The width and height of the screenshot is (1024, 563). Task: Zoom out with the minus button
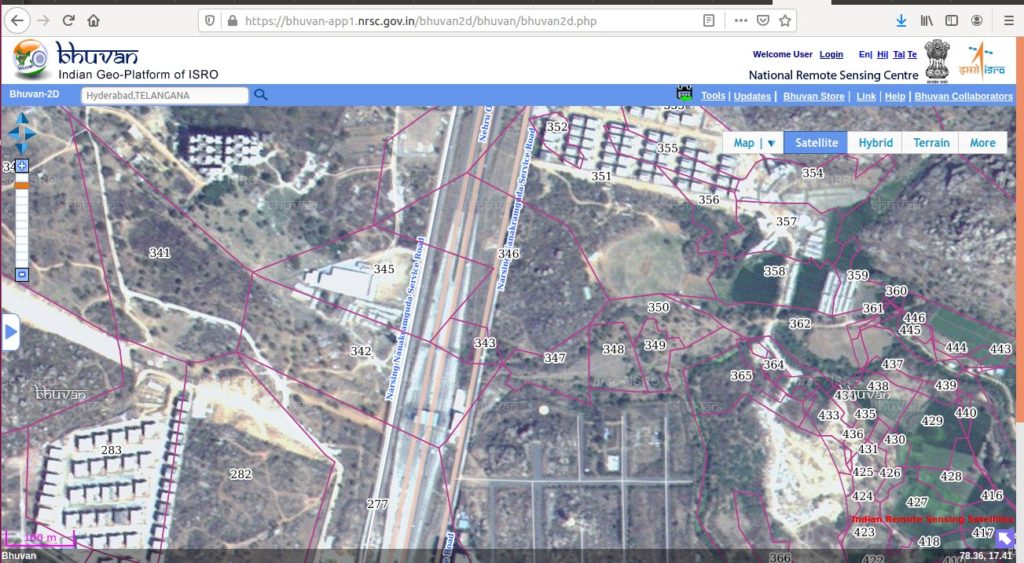[22, 274]
